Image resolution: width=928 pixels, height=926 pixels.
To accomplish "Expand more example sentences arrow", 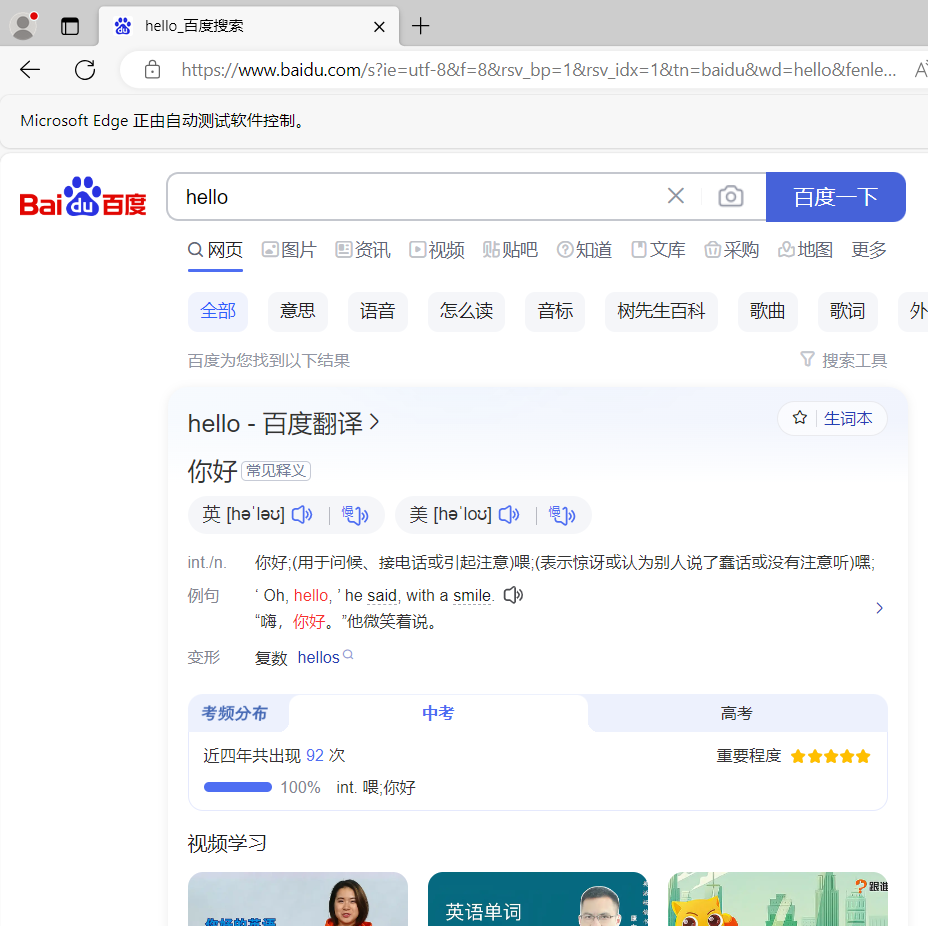I will click(x=879, y=608).
